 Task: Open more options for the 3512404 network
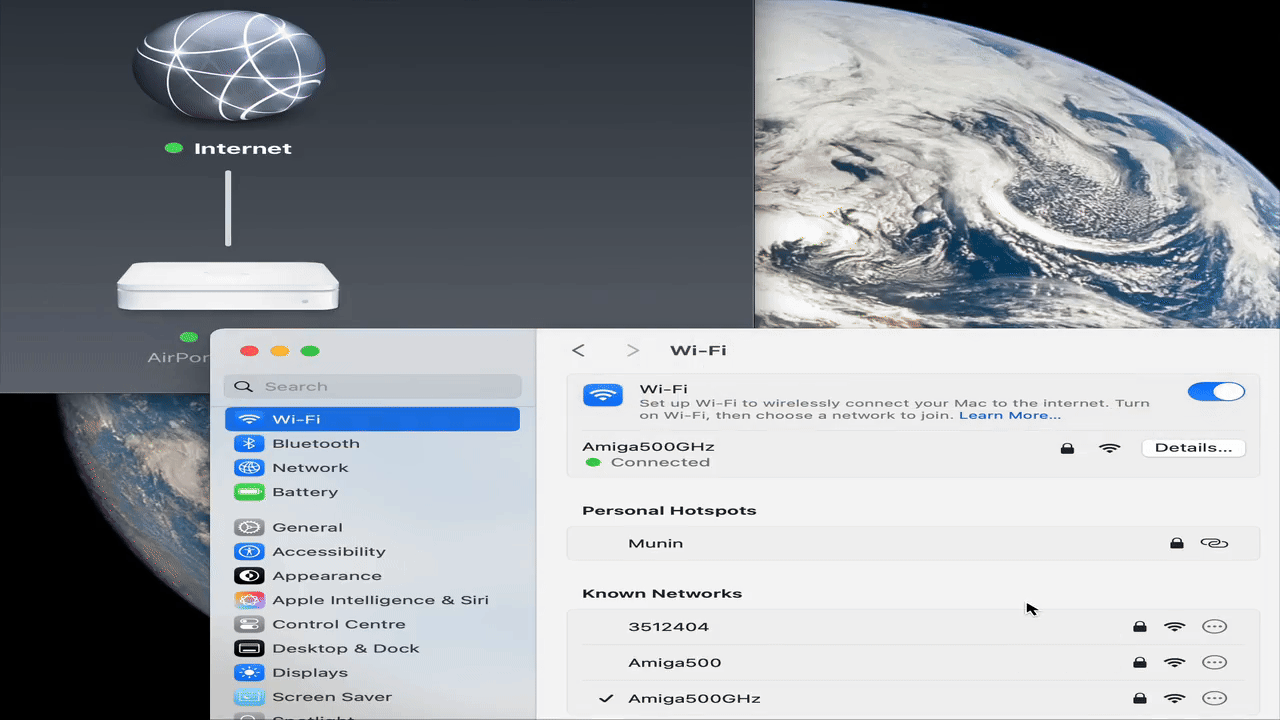[1214, 626]
